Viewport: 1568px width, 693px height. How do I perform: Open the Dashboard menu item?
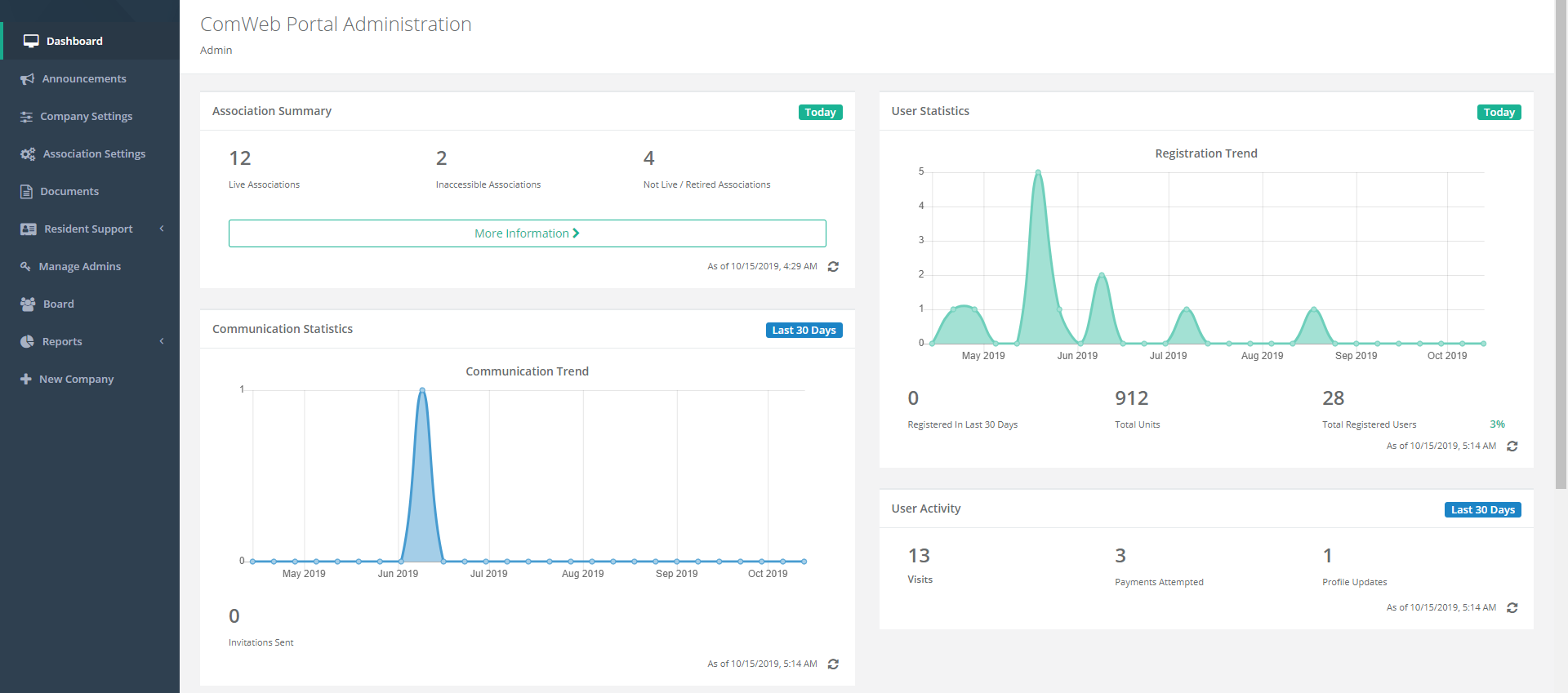(x=73, y=41)
